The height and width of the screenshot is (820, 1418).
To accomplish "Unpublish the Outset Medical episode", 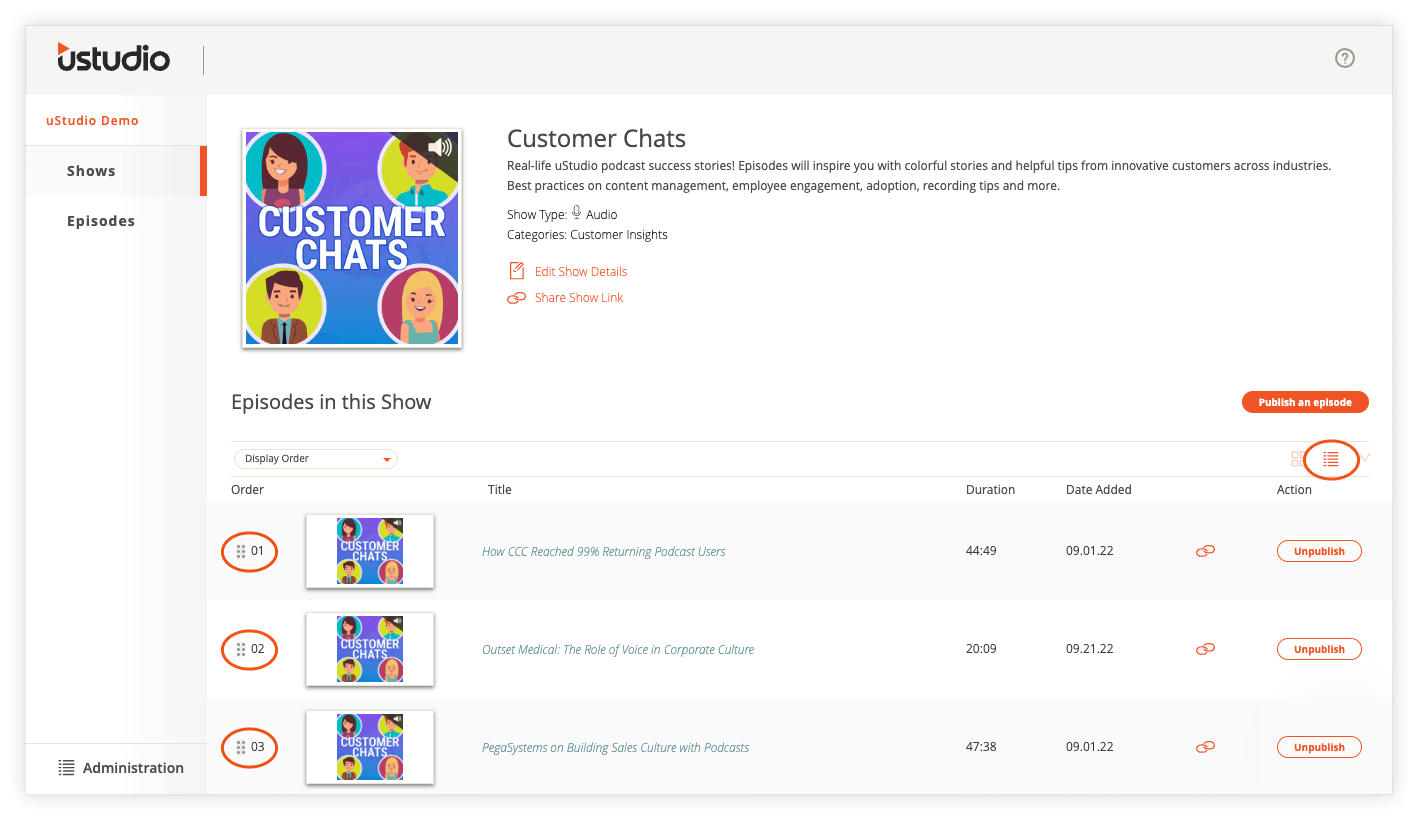I will pyautogui.click(x=1319, y=649).
